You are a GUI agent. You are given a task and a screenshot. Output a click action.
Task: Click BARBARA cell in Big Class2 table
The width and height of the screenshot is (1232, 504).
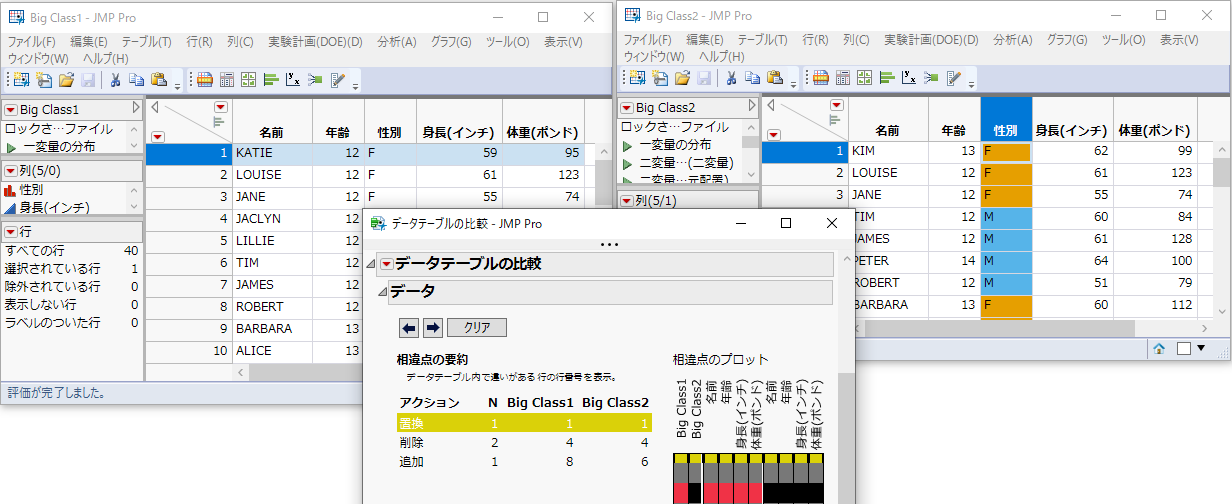click(x=889, y=305)
